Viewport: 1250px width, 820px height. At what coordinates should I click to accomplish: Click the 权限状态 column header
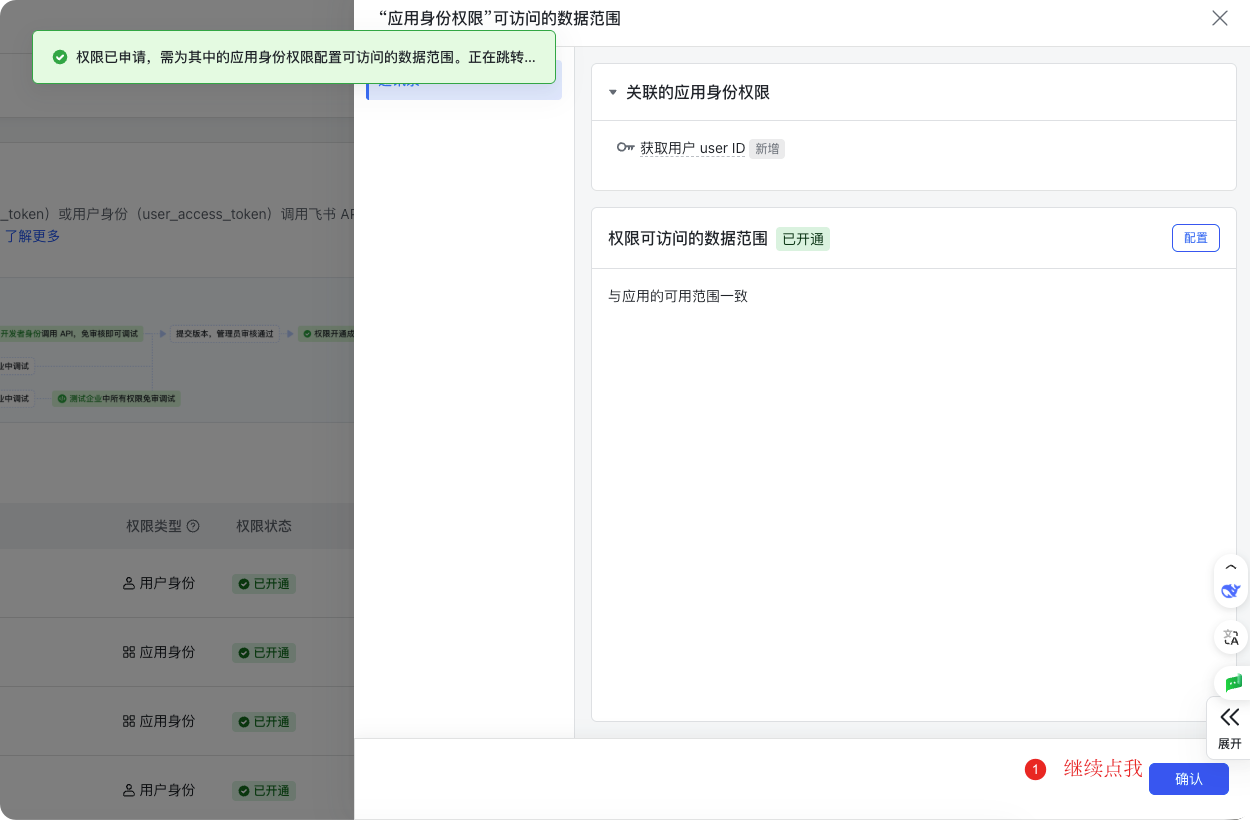[264, 526]
